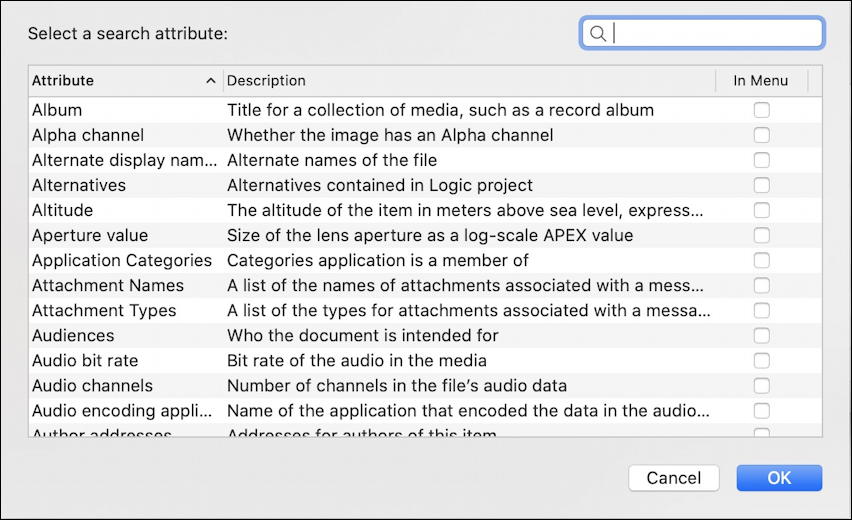Viewport: 852px width, 520px height.
Task: Click 'Number of channels in the file's audio data'
Action: [397, 385]
